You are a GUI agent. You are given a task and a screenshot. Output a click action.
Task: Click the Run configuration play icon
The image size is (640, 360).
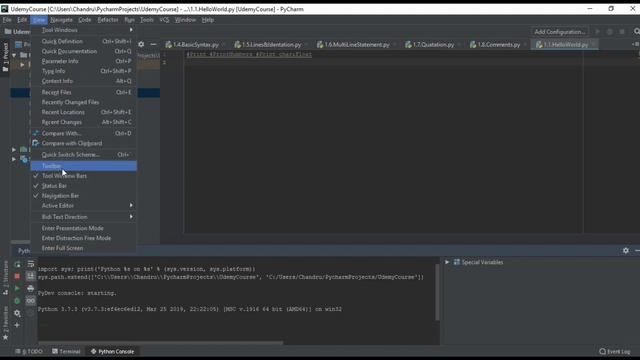(x=598, y=31)
